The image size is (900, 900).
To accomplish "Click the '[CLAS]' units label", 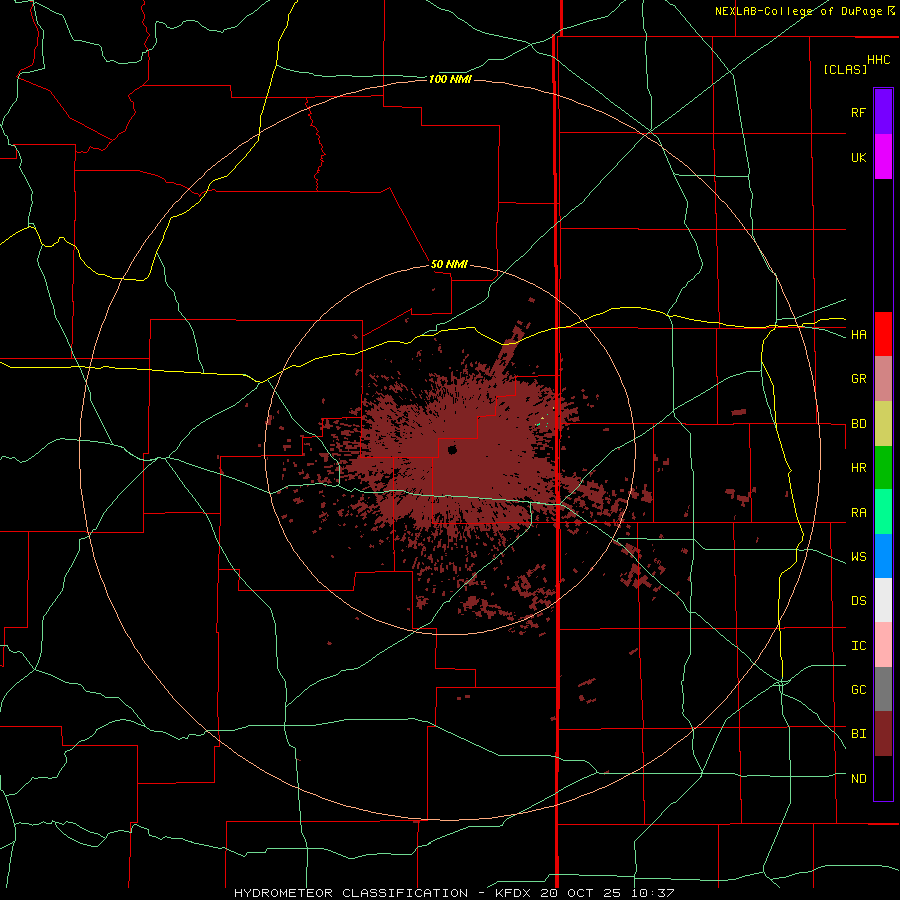I will pyautogui.click(x=845, y=69).
